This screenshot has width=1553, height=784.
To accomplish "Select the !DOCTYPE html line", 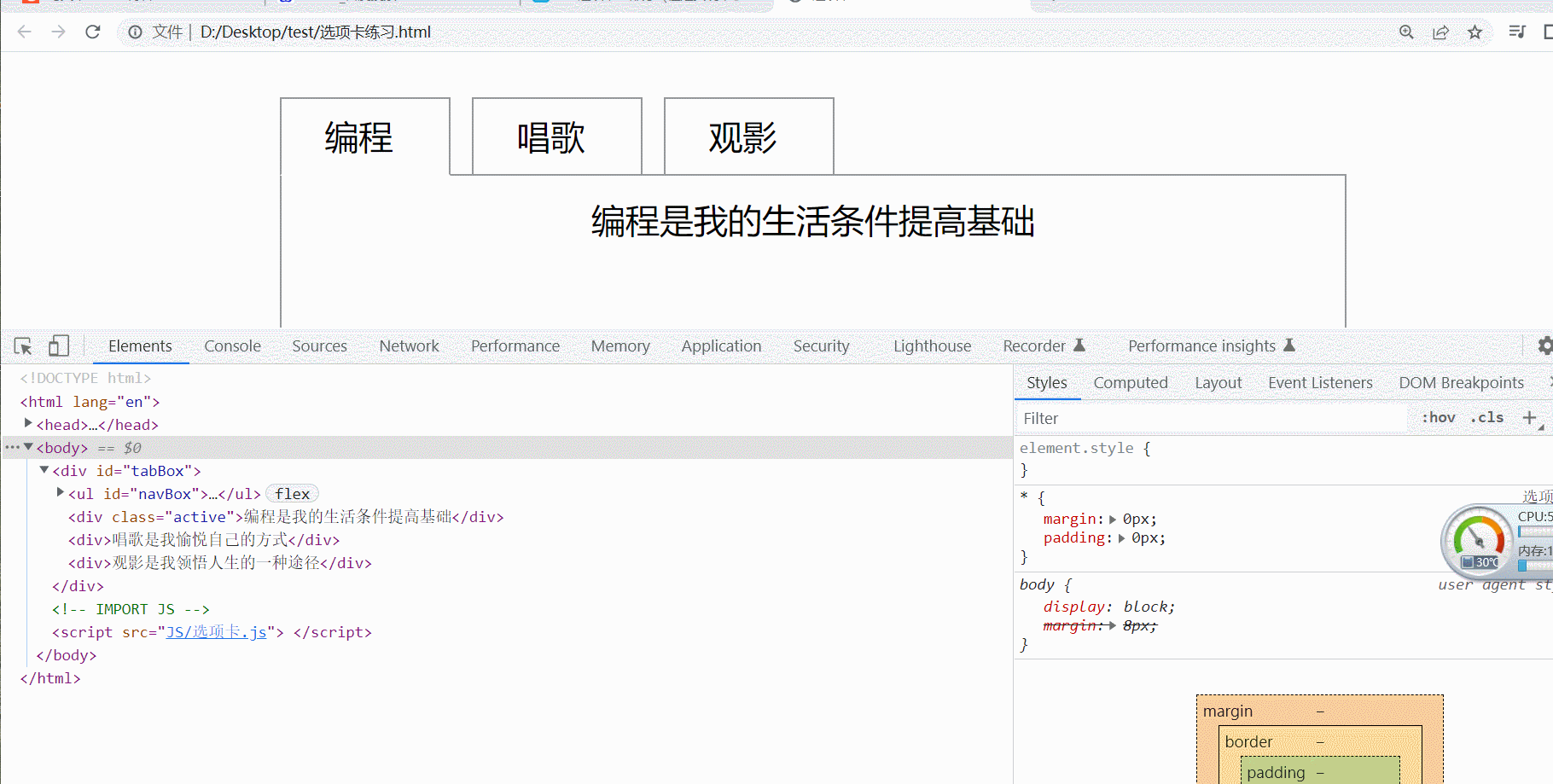I will (85, 378).
